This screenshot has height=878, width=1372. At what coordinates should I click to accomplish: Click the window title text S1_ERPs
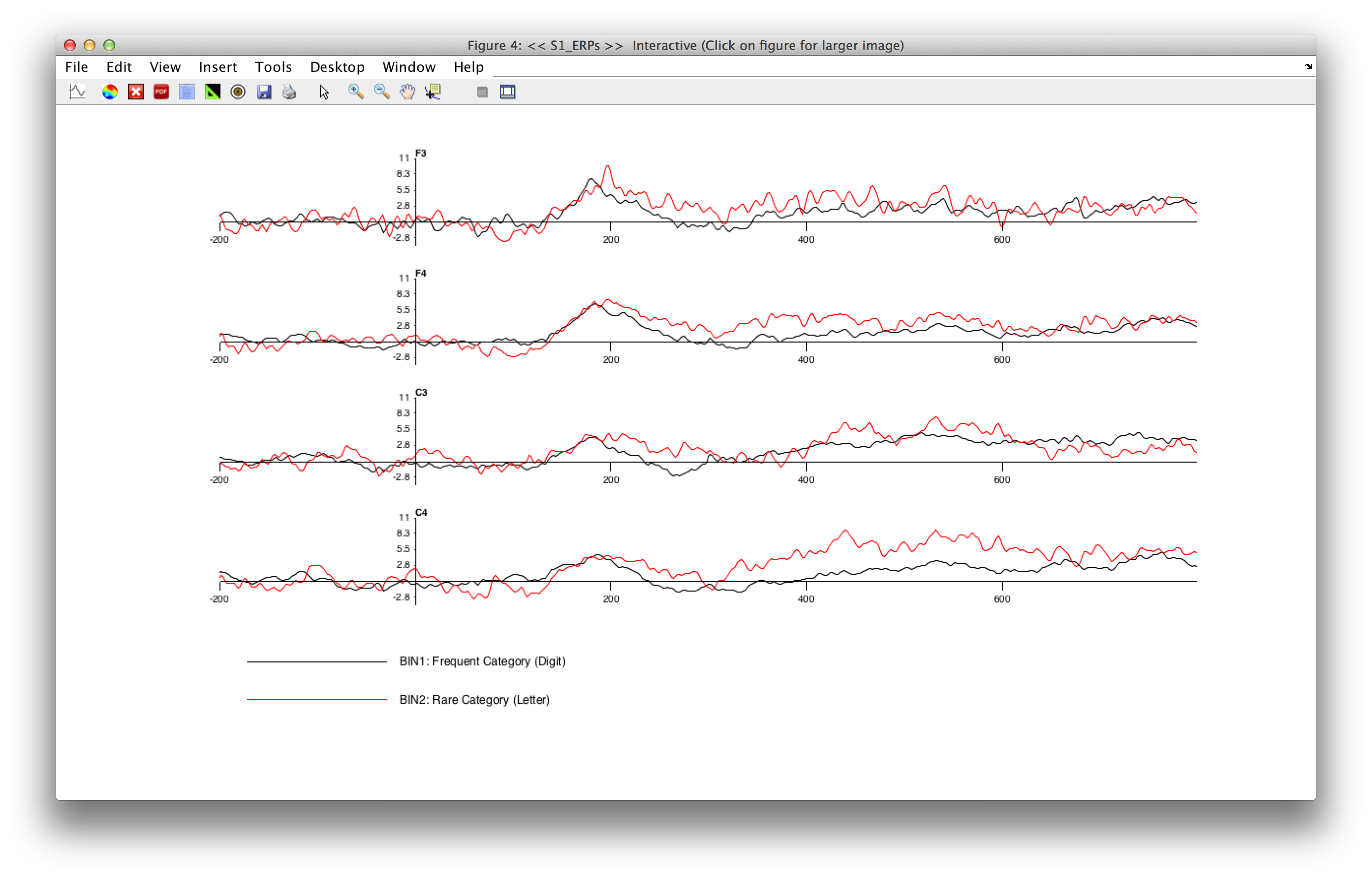point(575,46)
